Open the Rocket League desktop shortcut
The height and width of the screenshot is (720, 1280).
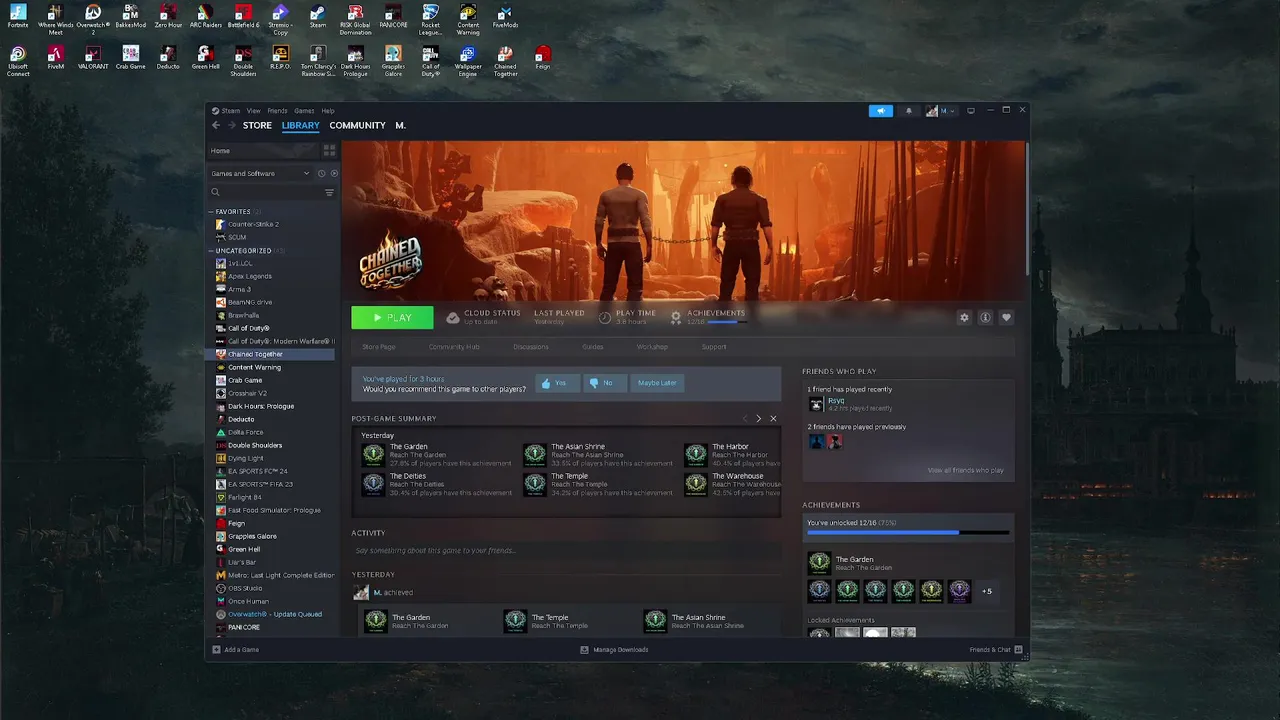[430, 19]
